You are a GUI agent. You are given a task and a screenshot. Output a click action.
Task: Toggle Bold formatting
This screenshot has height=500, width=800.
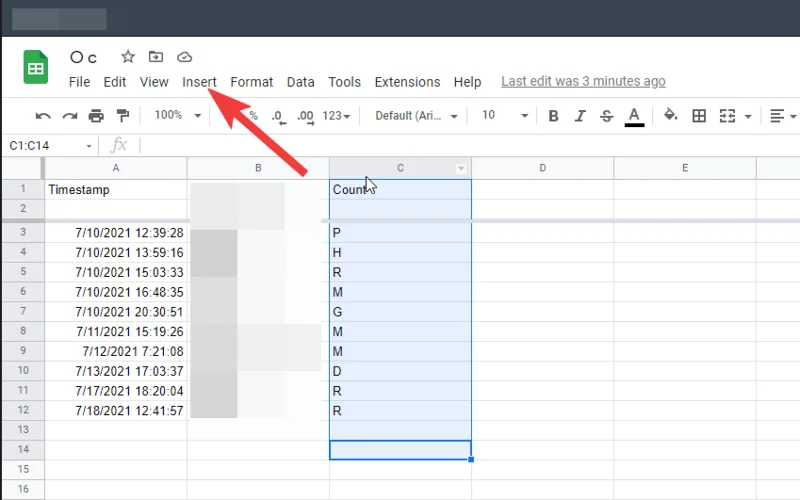tap(553, 116)
